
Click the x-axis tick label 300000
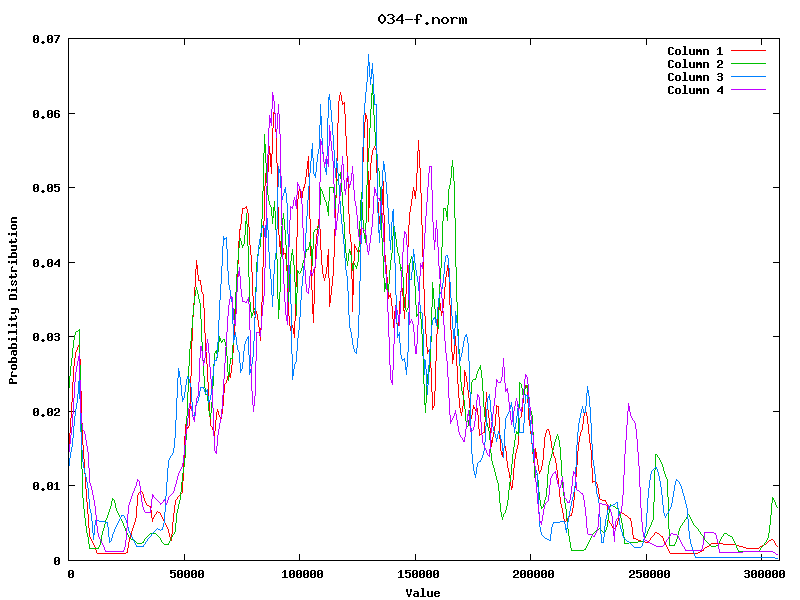tap(764, 574)
